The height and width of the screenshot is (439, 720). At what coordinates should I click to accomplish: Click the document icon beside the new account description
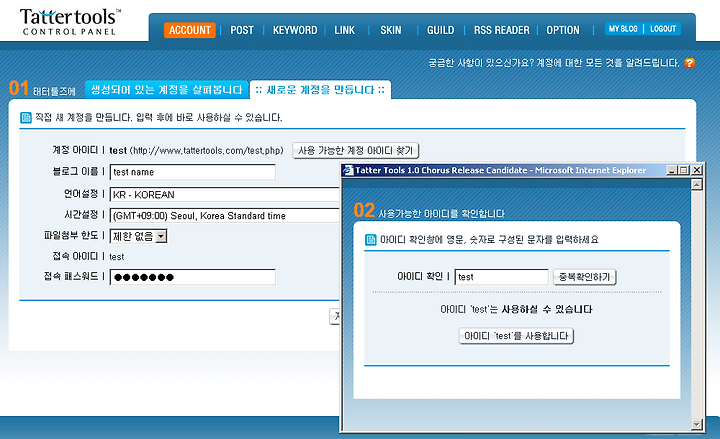26,118
